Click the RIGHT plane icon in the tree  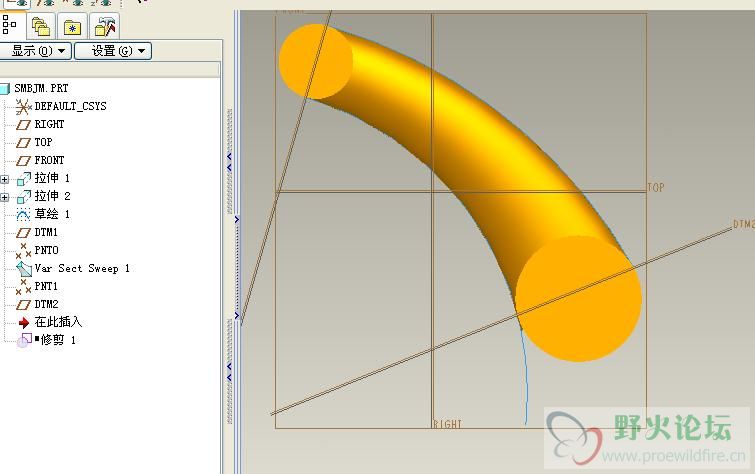(23, 125)
